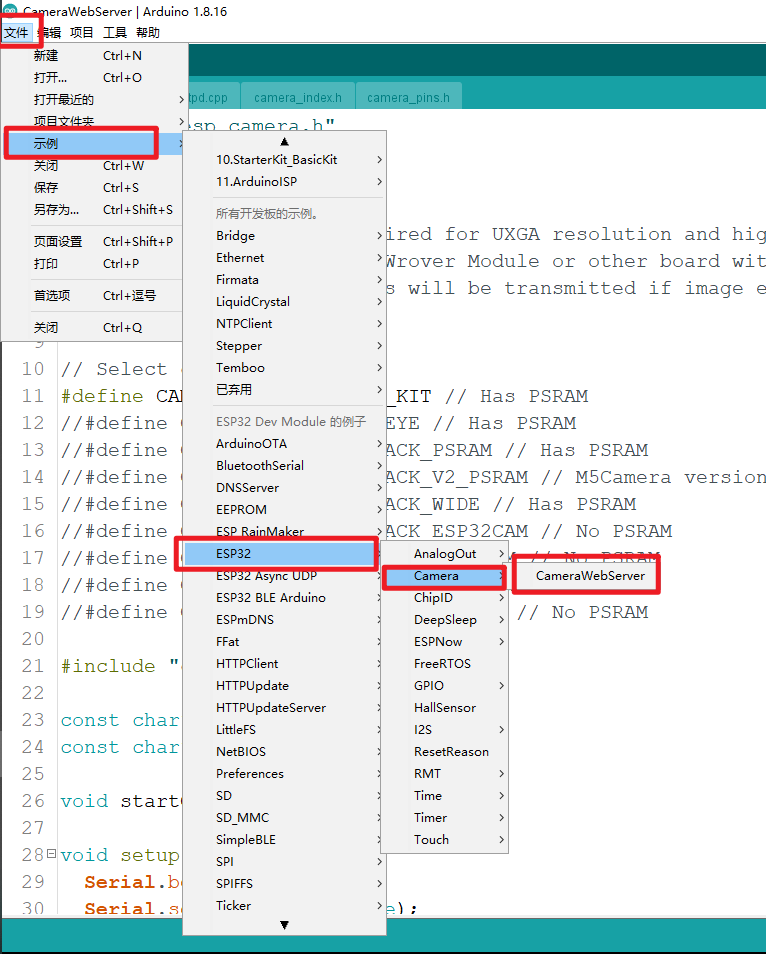Viewport: 766px width, 954px height.
Task: Expand 10.StarterKit_BasicKit examples
Action: tap(284, 160)
